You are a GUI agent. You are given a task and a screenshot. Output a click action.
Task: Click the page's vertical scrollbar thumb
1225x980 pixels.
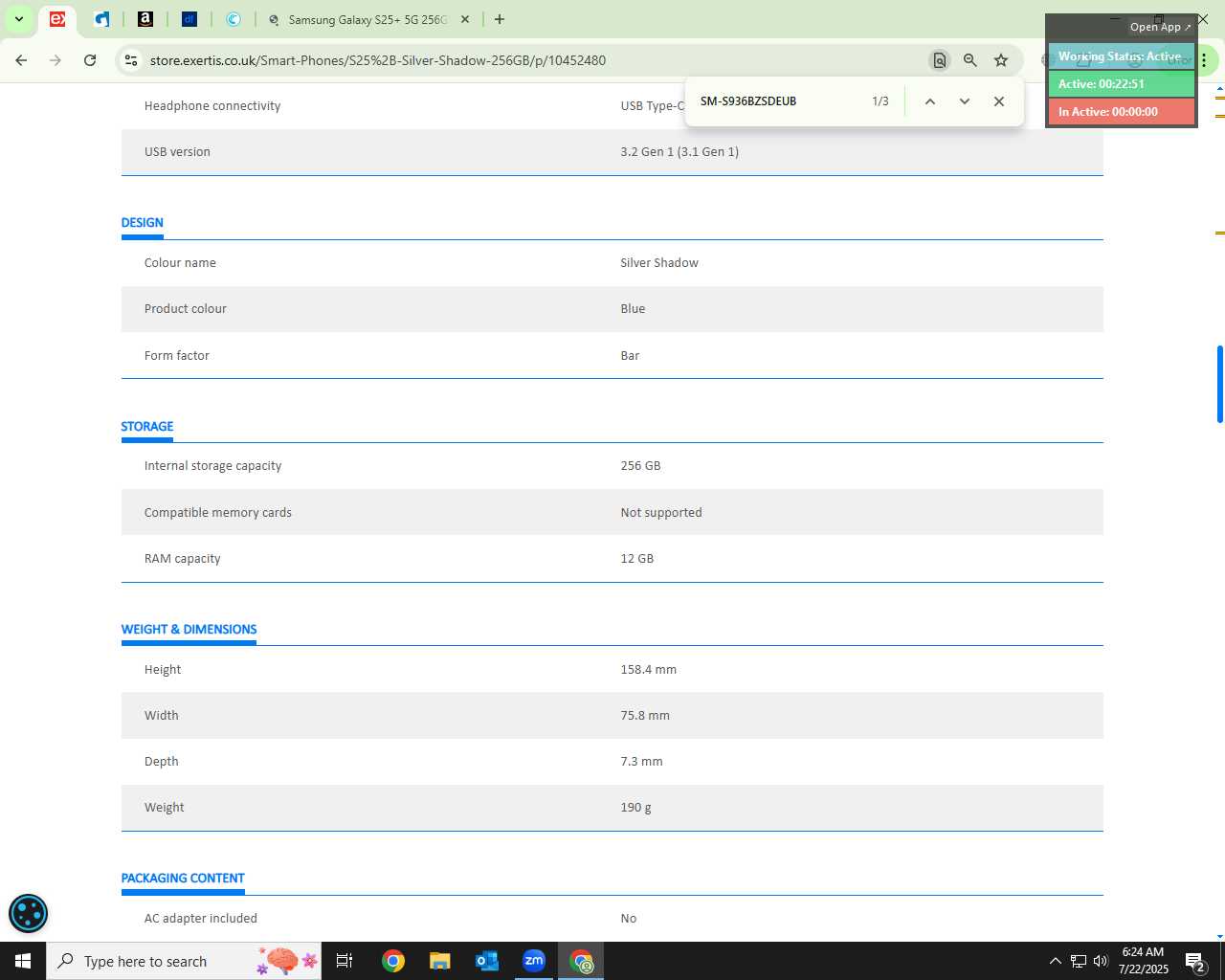(x=1219, y=384)
